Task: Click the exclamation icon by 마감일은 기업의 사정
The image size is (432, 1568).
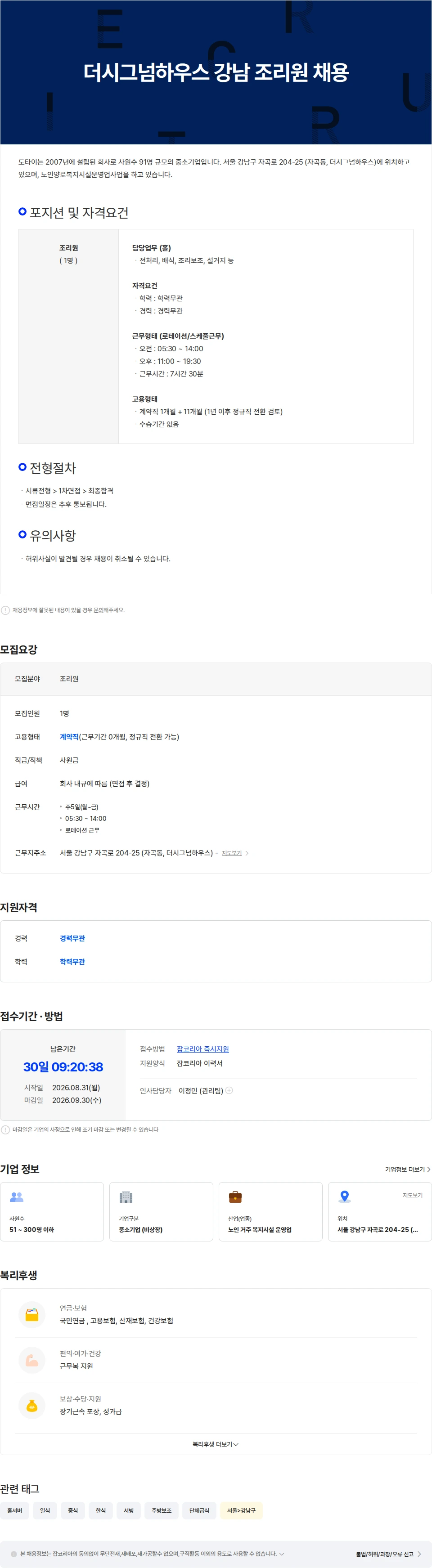Action: pos(5,1129)
